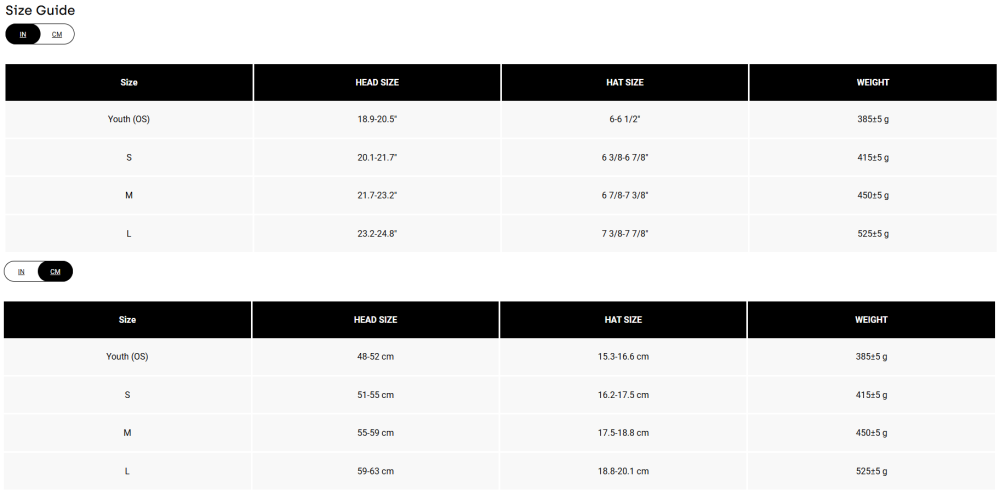Click the 48-52 cm head size cell
The height and width of the screenshot is (494, 1000).
tap(375, 357)
